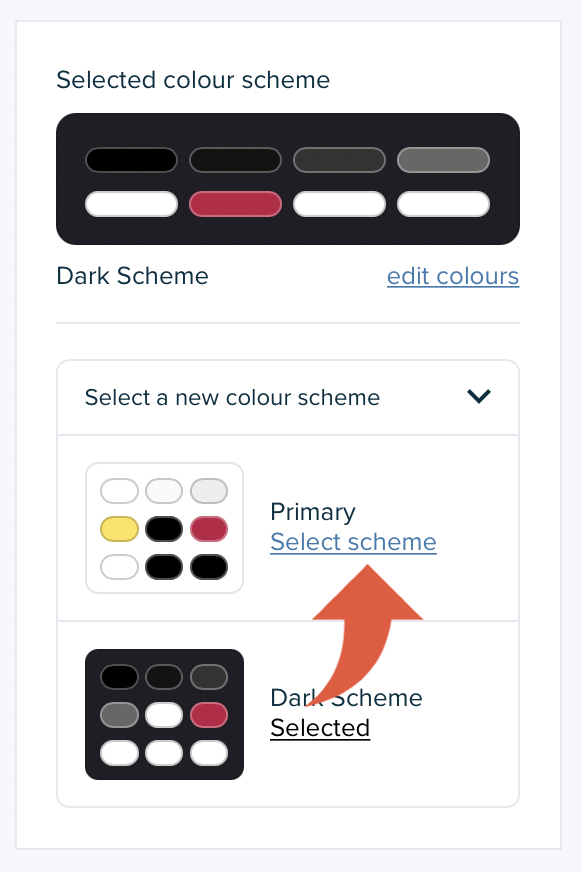
Task: Select the Primary scheme thumbnail
Action: coord(165,528)
